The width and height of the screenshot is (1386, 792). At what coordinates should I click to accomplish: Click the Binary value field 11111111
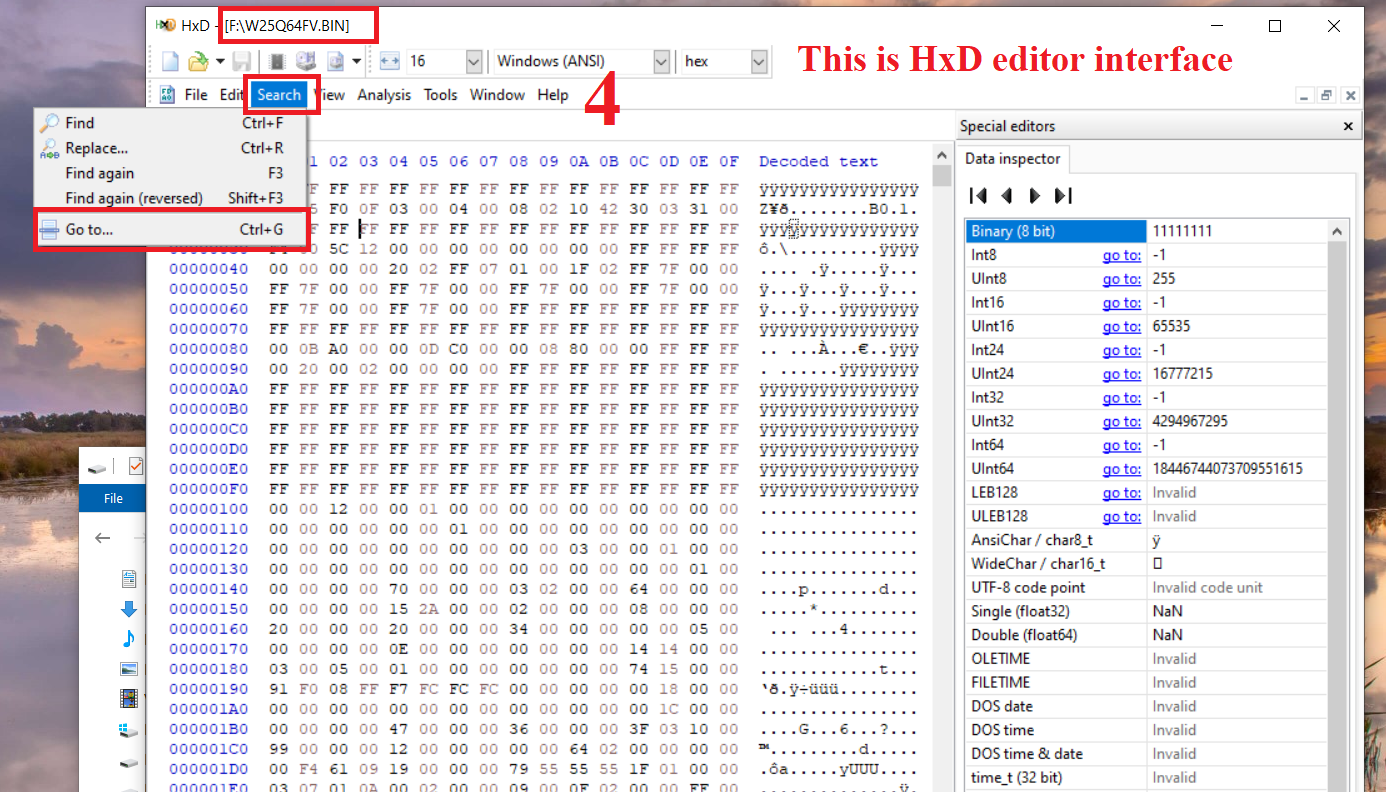(1237, 231)
